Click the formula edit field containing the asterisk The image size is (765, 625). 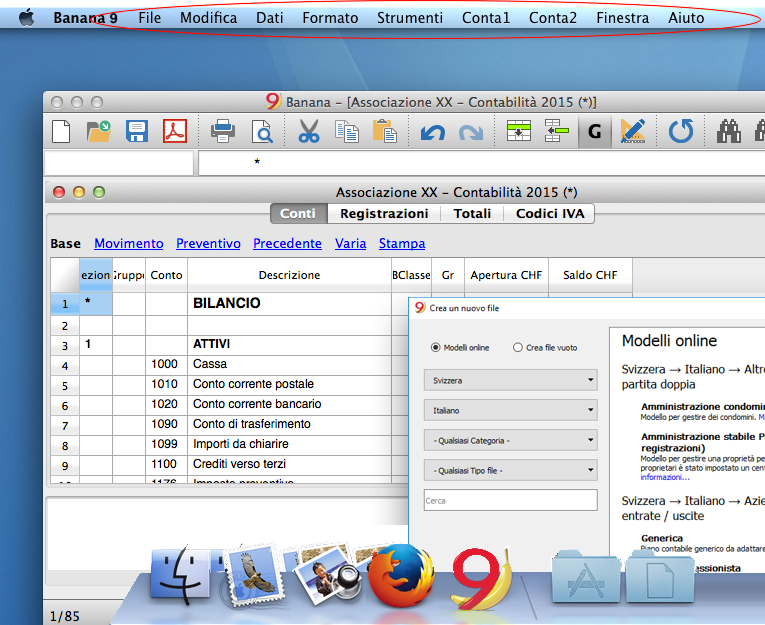coord(481,162)
